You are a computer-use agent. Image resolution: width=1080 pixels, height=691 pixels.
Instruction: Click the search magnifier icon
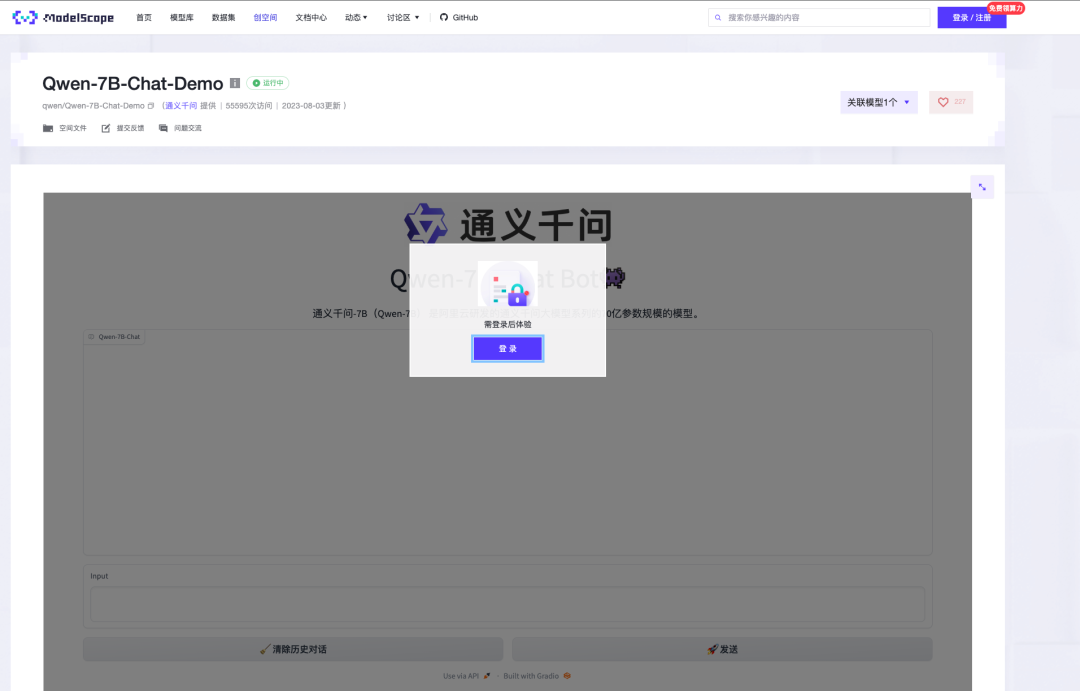coord(717,17)
